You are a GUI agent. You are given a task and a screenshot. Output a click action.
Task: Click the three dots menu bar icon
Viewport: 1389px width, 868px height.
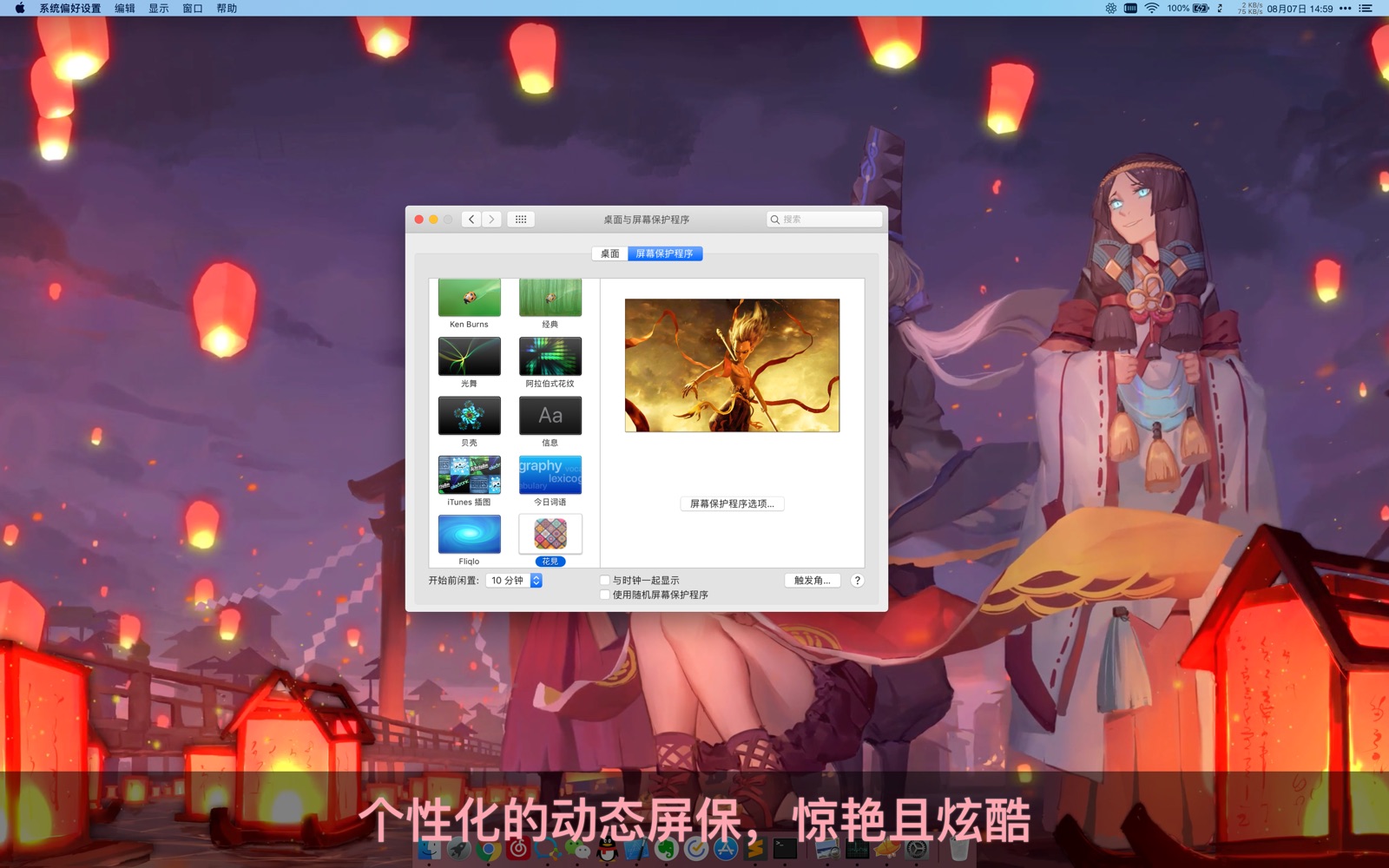point(1346,9)
